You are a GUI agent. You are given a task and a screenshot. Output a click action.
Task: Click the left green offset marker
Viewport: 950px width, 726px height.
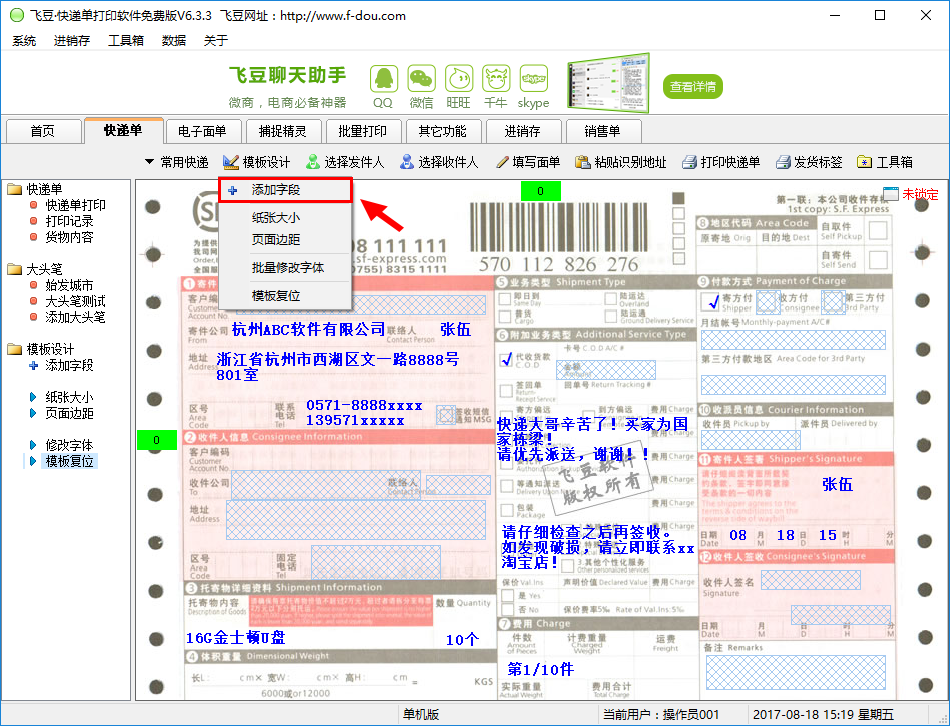156,440
